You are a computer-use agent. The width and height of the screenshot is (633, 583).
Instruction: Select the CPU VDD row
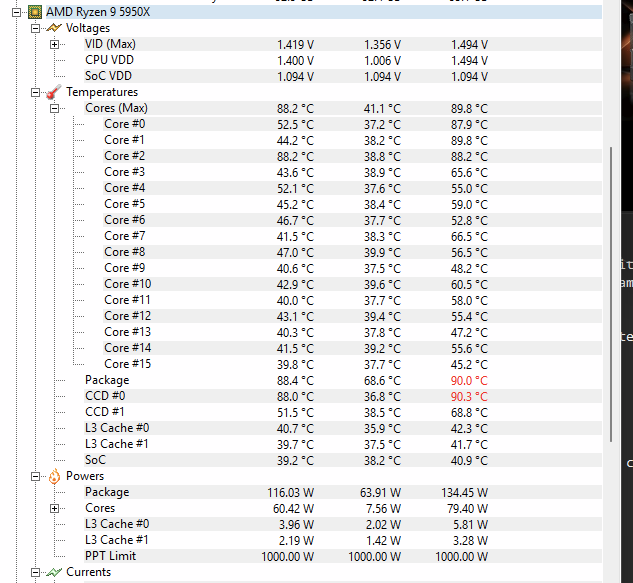click(343, 60)
